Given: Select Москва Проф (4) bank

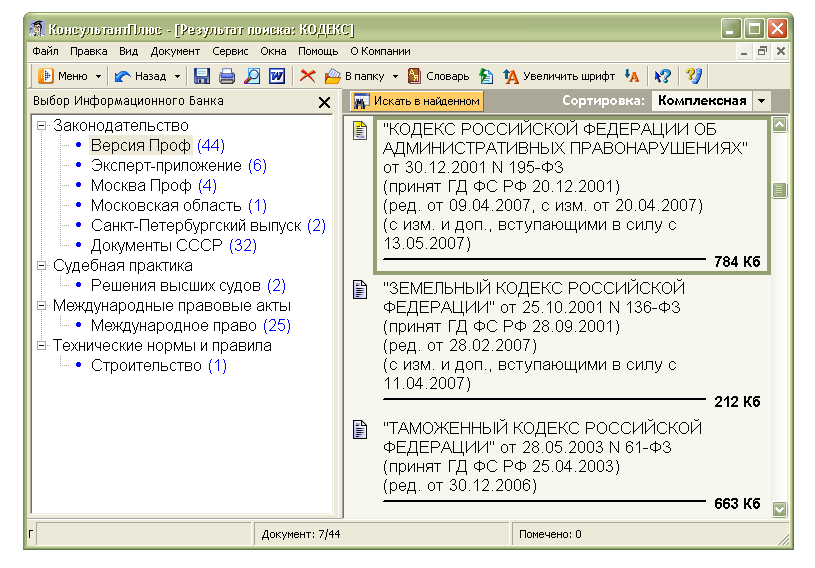Looking at the screenshot, I should [x=154, y=186].
